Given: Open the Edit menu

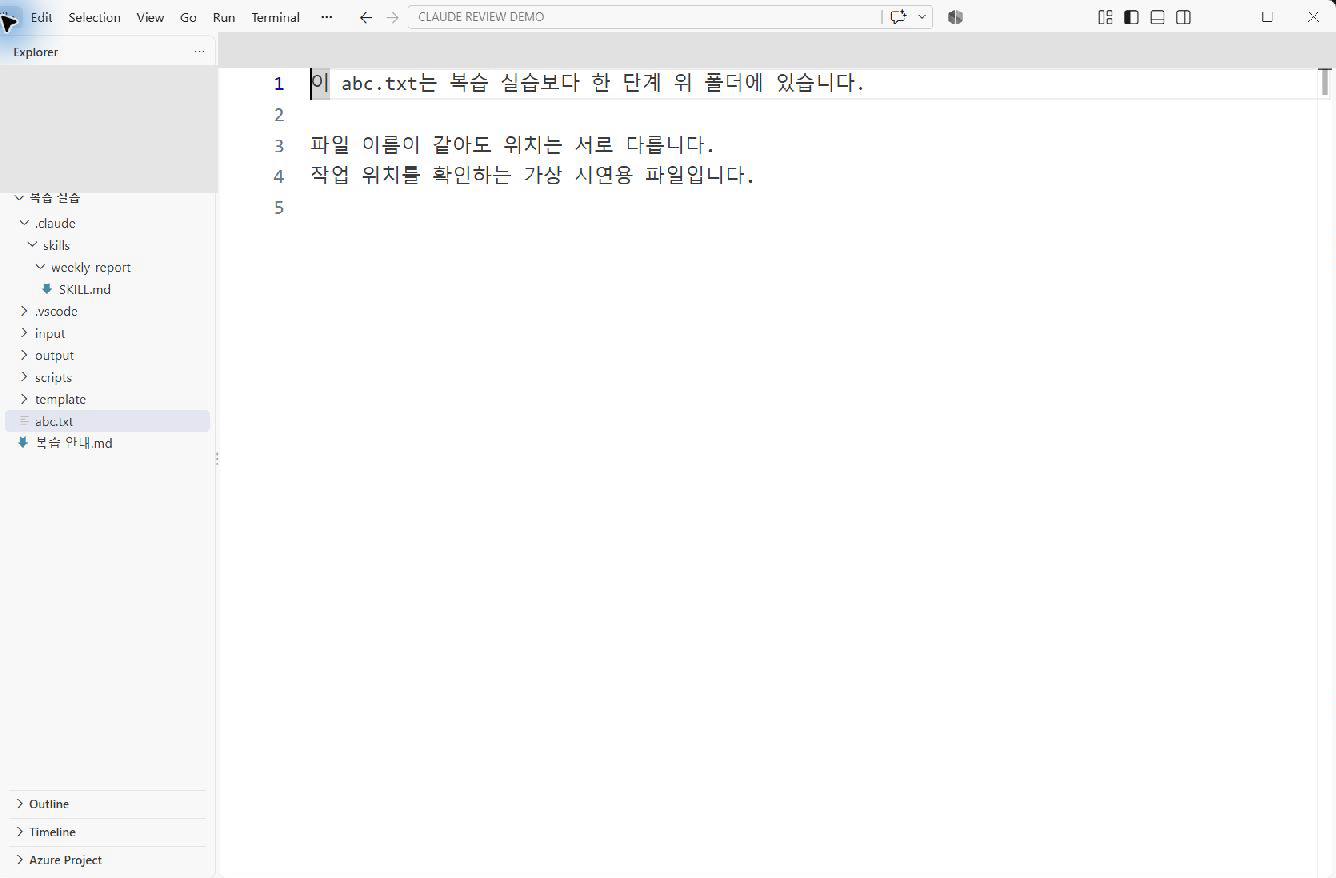Looking at the screenshot, I should click(x=41, y=17).
